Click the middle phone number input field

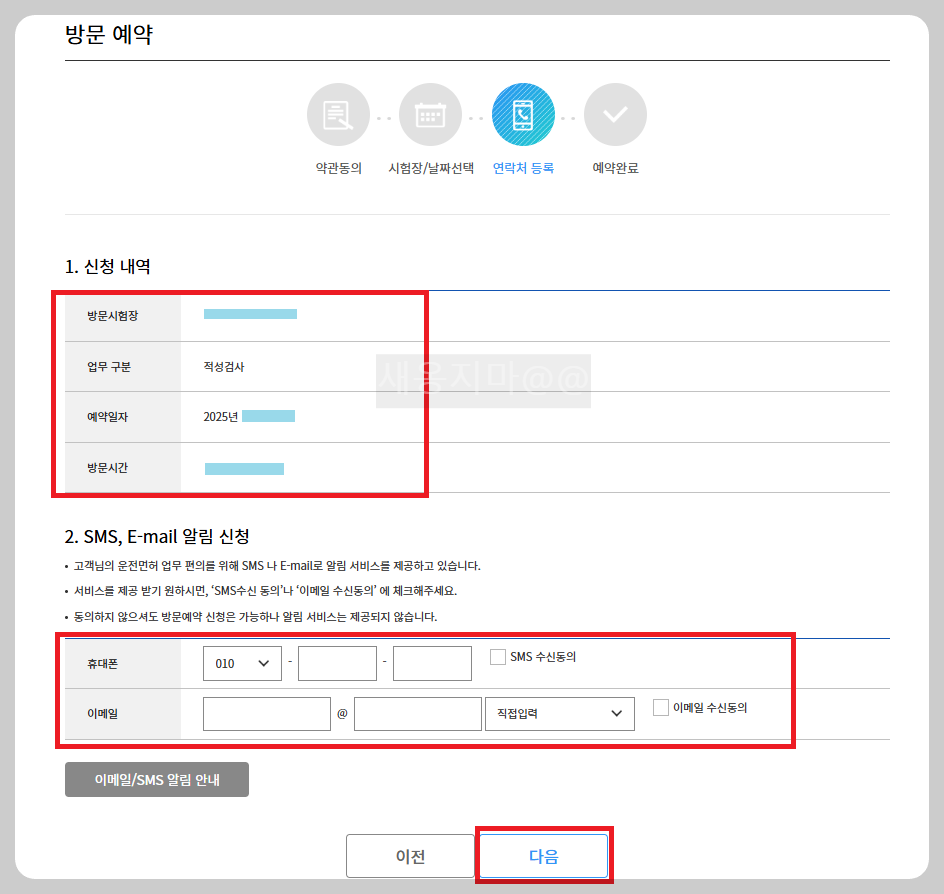tap(337, 662)
